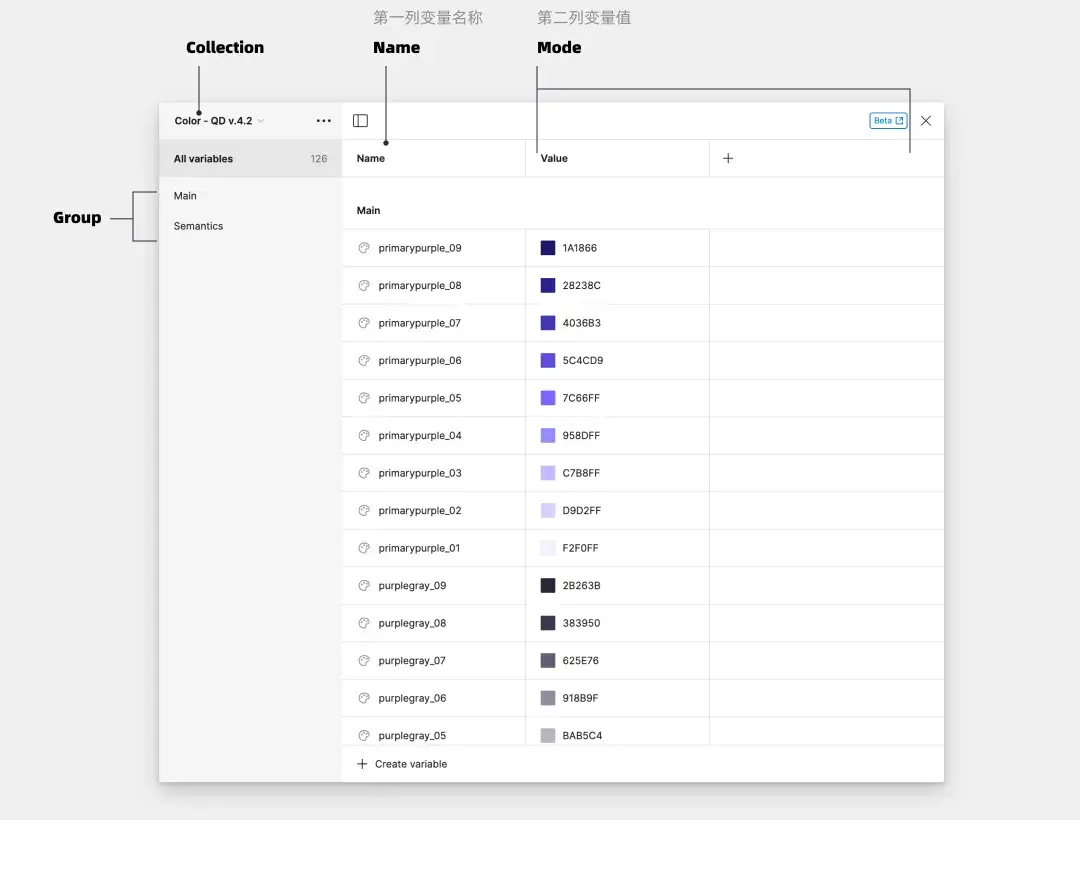The width and height of the screenshot is (1080, 874).
Task: Click the Create variable button
Action: [x=402, y=764]
